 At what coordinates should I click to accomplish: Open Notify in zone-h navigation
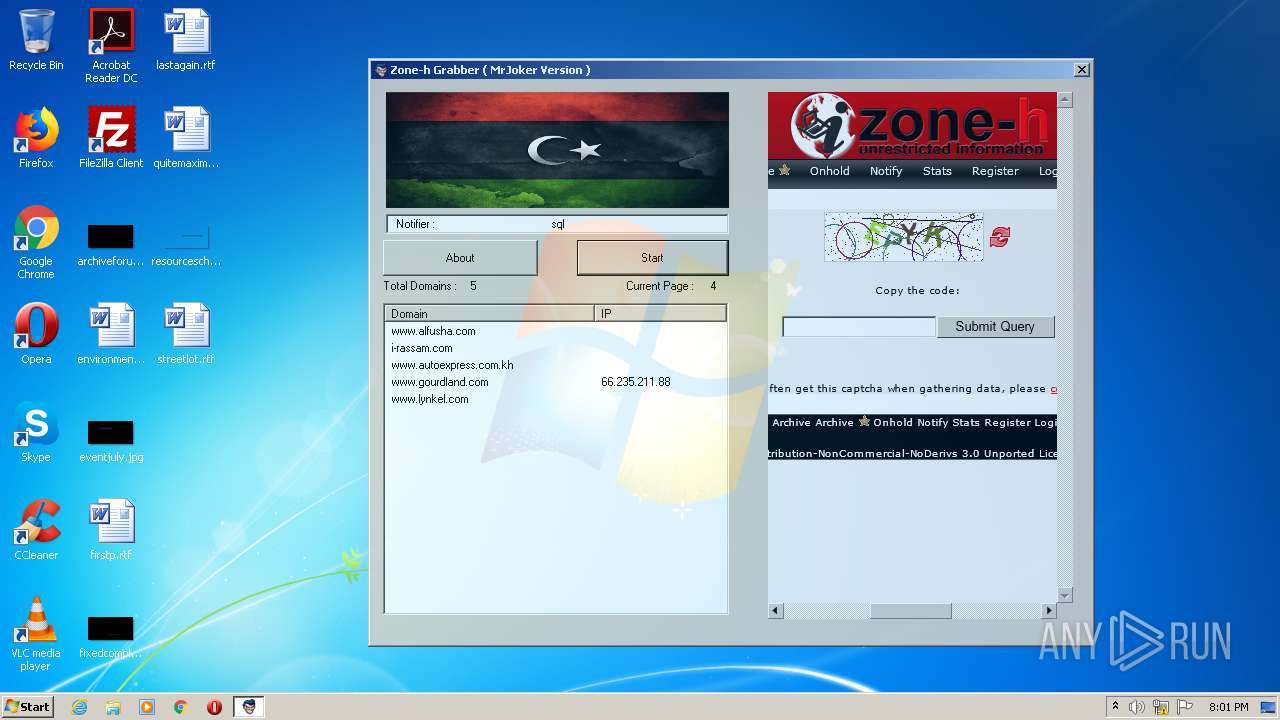click(x=886, y=171)
